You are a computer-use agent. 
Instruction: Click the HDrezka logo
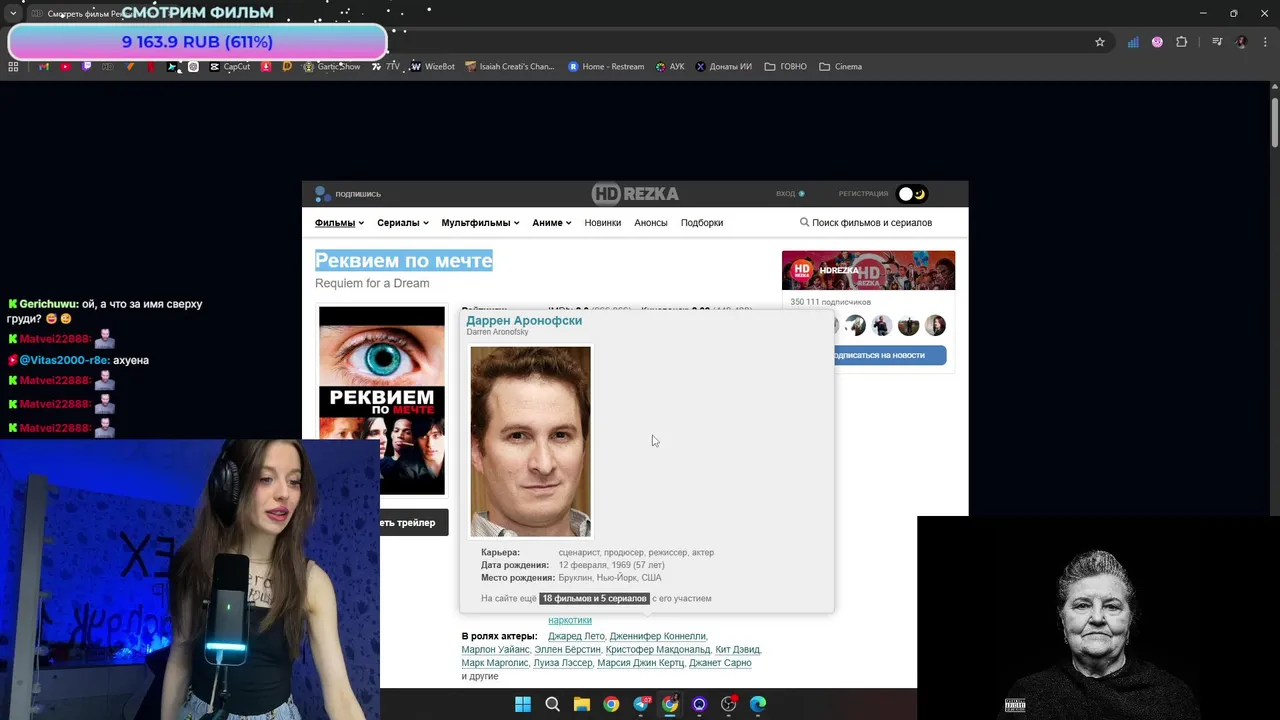click(635, 194)
